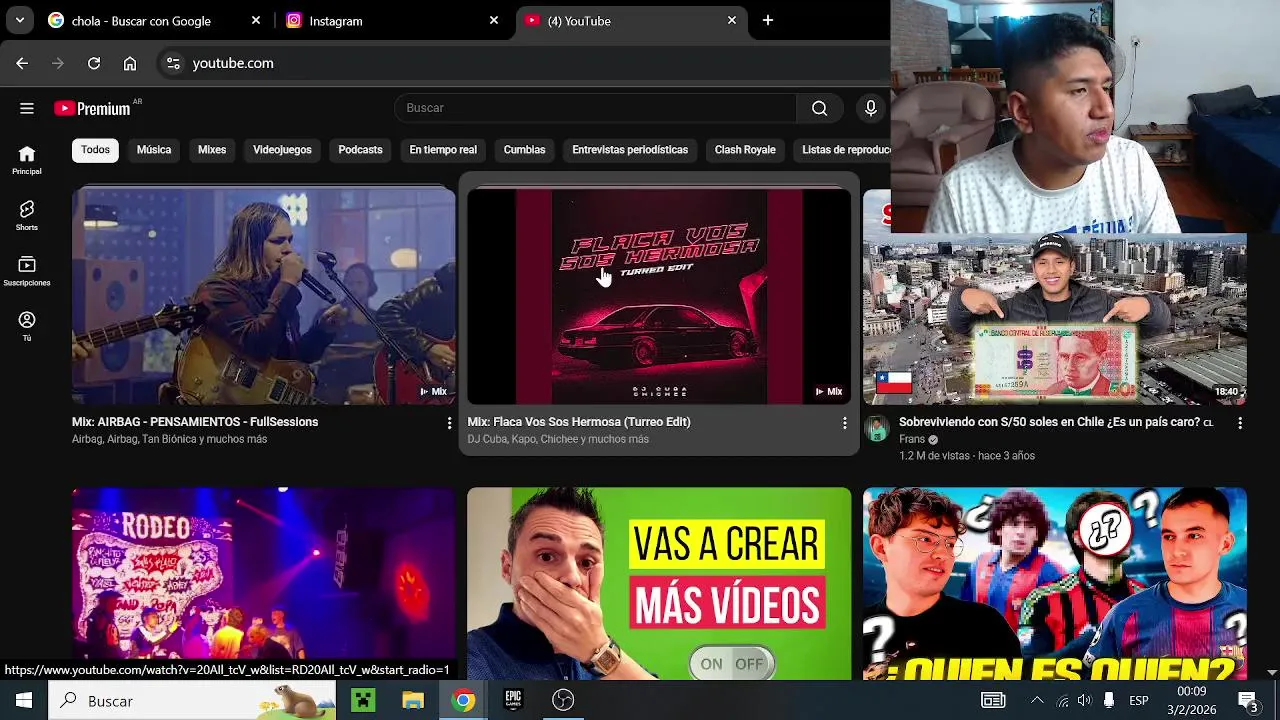Click title Mix: Flaca Vos Sos Hermosa (Turreo Edit)

(x=579, y=422)
